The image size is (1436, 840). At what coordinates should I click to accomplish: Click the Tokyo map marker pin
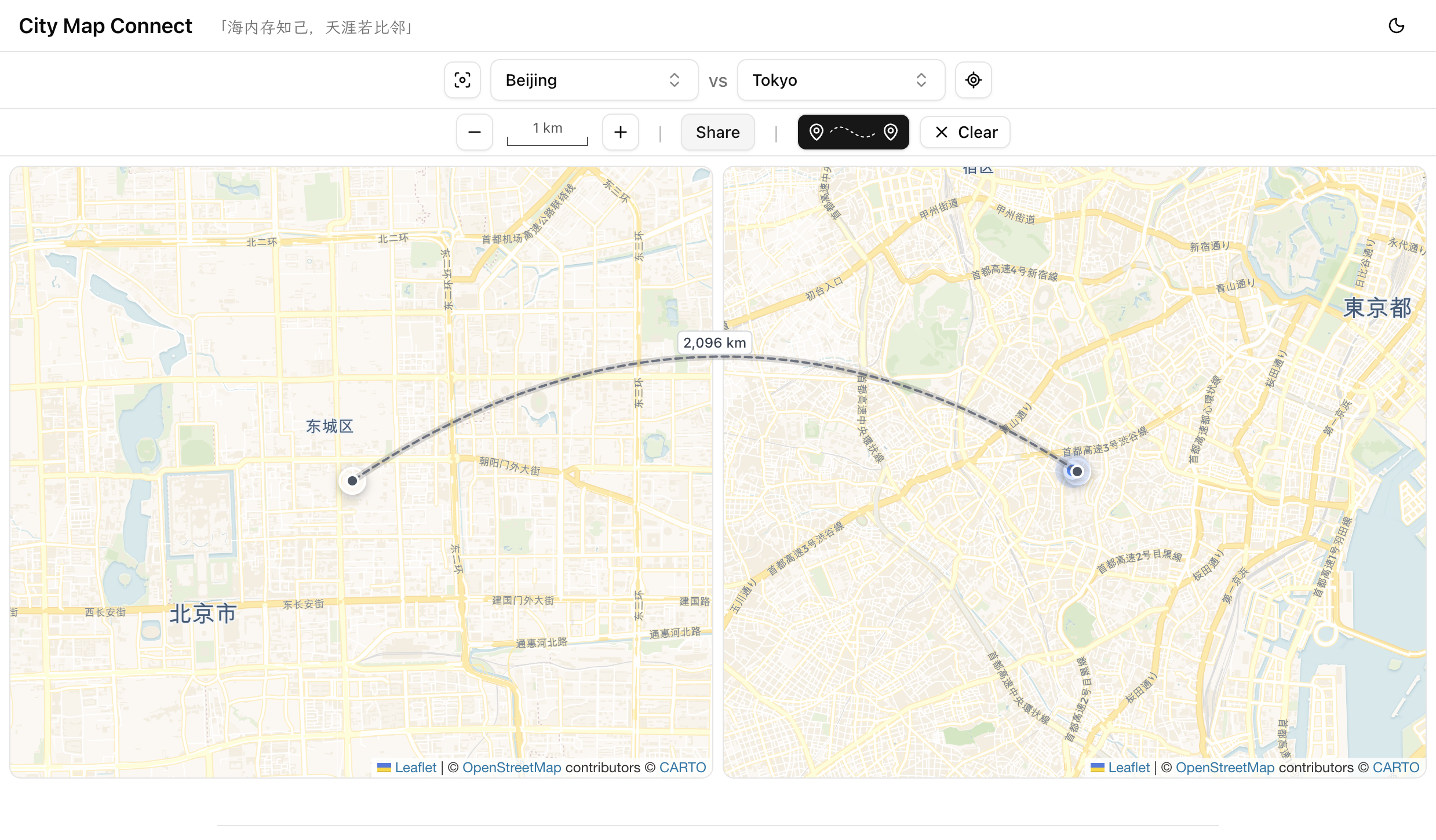[x=1077, y=472]
